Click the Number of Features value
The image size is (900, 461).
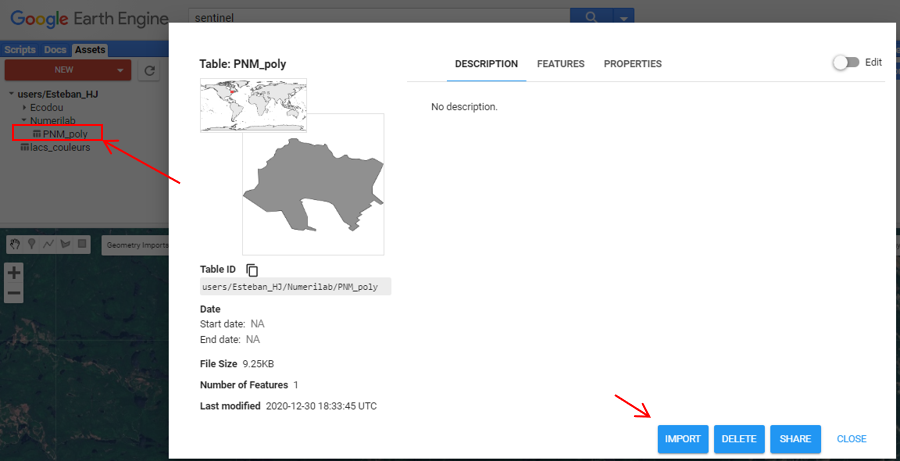296,385
